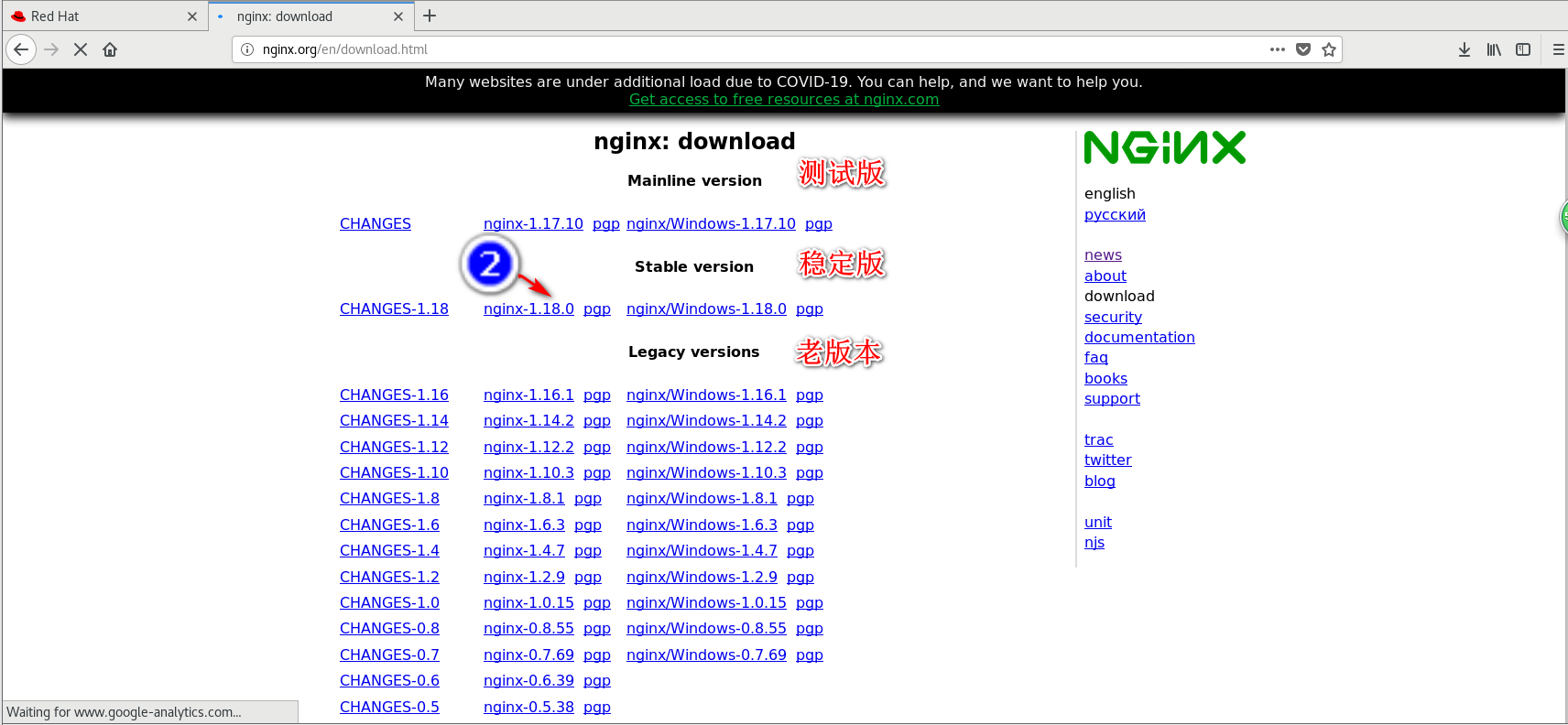Switch to the Red Hat tab
The height and width of the screenshot is (725, 1568).
[x=104, y=16]
